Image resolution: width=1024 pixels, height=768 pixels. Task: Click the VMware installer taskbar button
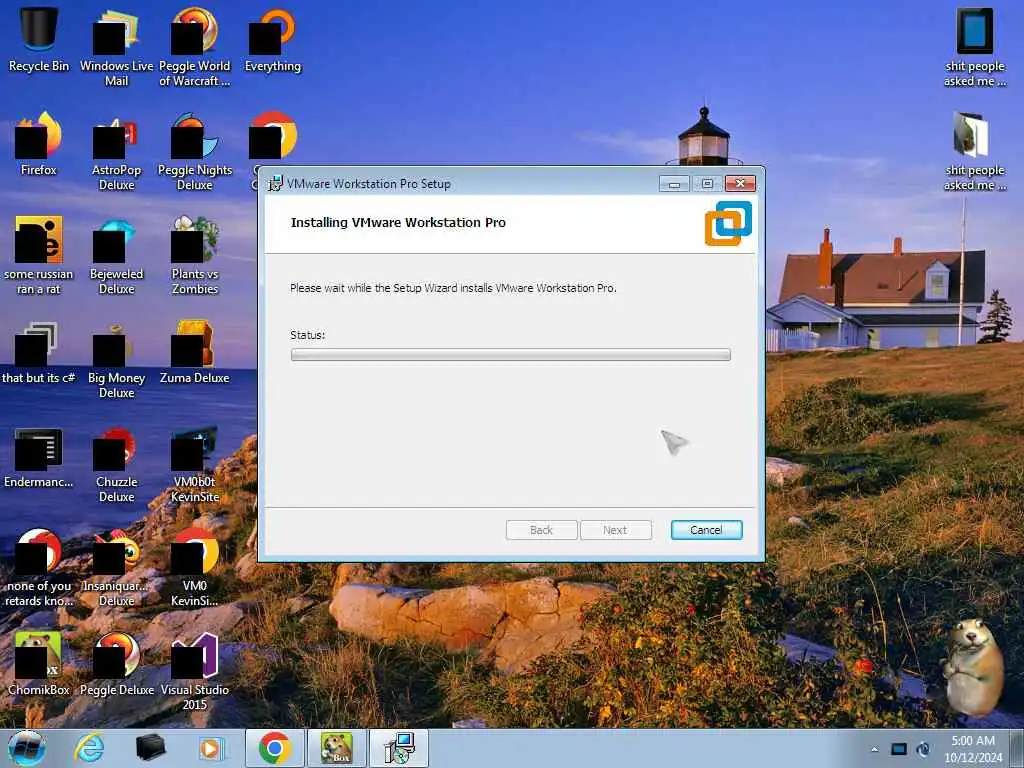point(399,748)
